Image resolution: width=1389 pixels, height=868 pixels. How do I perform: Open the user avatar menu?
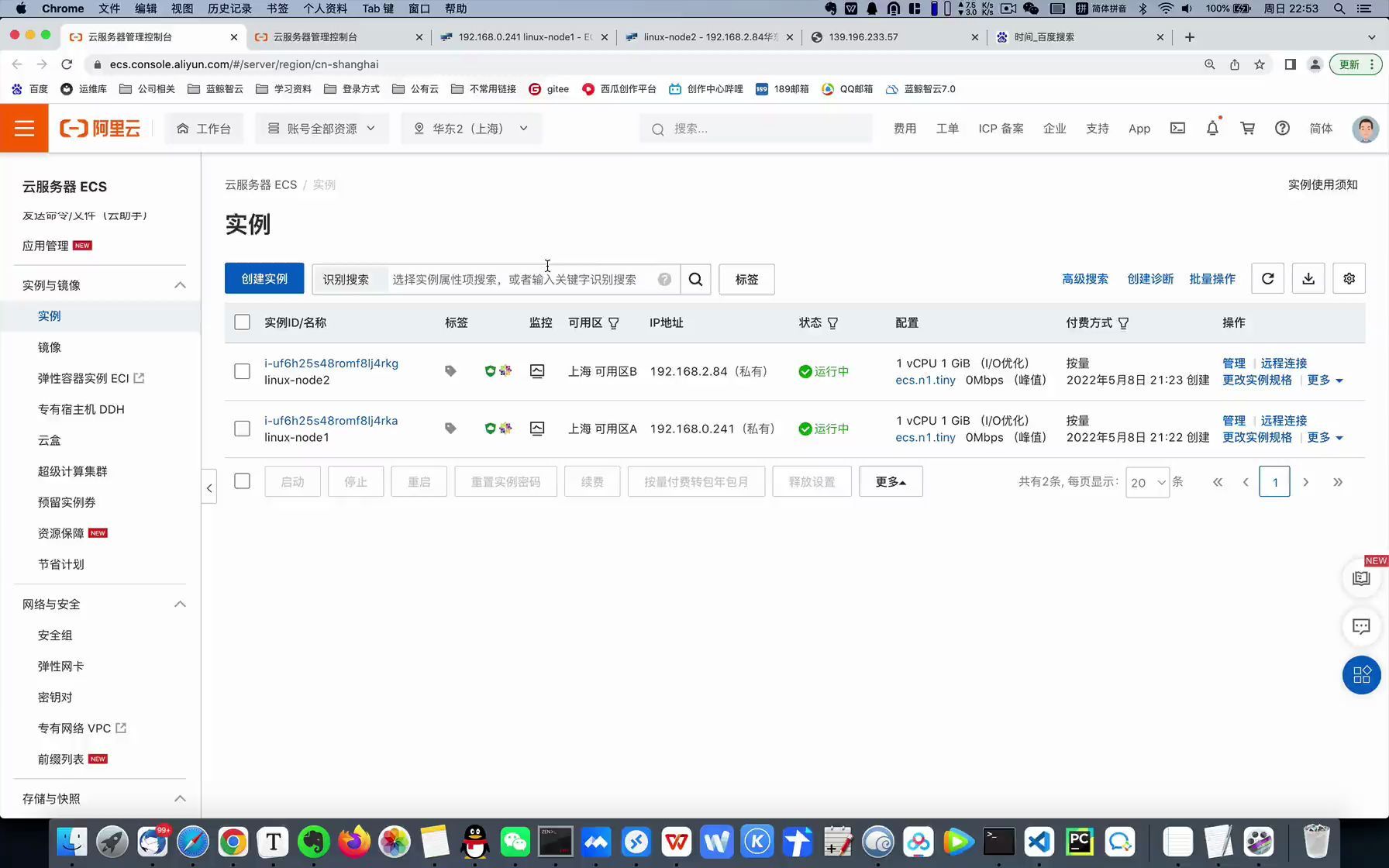click(1365, 129)
